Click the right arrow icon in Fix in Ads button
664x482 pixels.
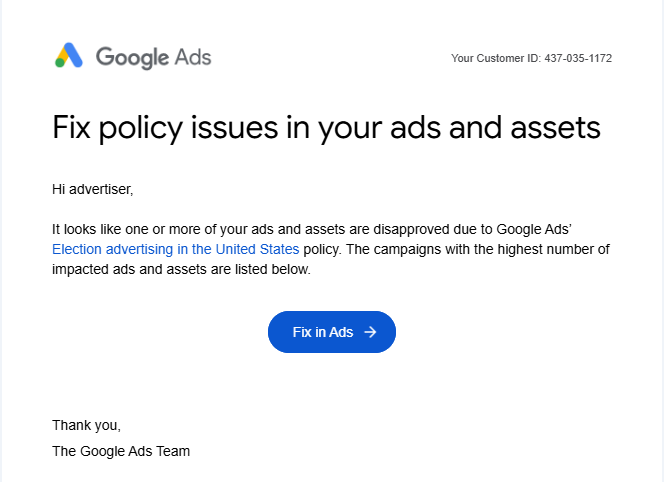coord(370,332)
